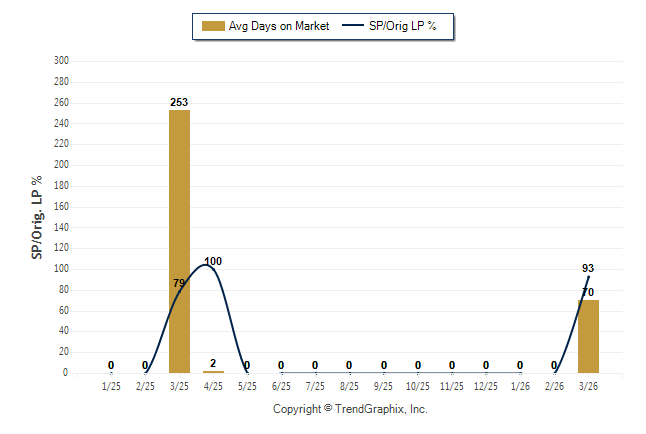Viewport: 646px width, 434px height.
Task: Click the SP/Orig, LP % y-axis title
Action: 37,217
